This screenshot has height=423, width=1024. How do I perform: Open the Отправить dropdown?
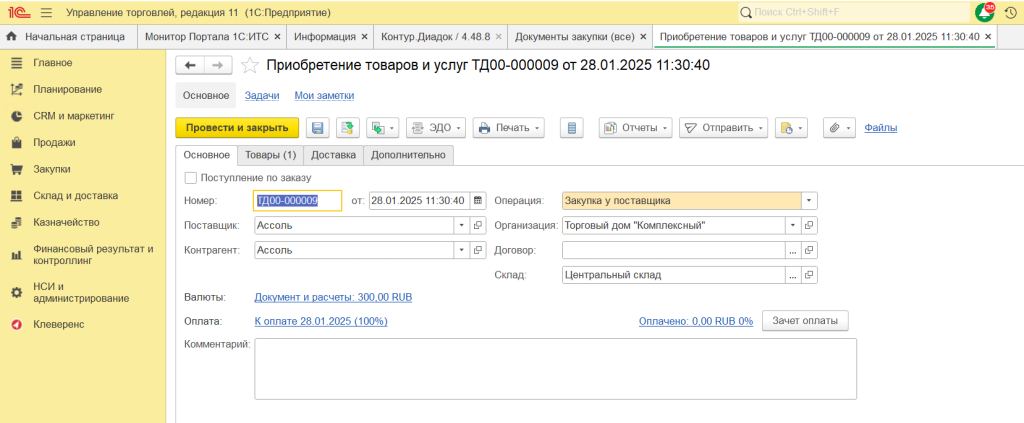coord(724,128)
